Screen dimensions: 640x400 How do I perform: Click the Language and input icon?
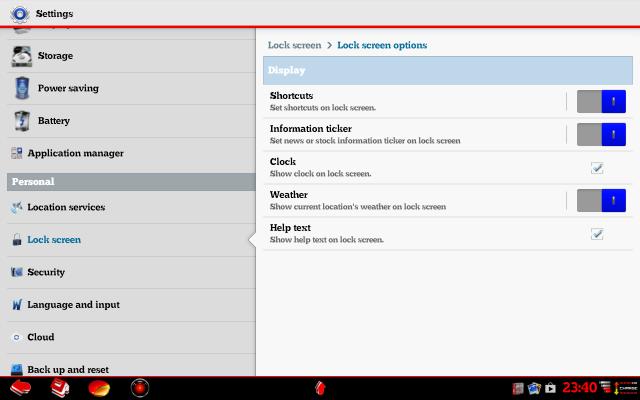16,304
